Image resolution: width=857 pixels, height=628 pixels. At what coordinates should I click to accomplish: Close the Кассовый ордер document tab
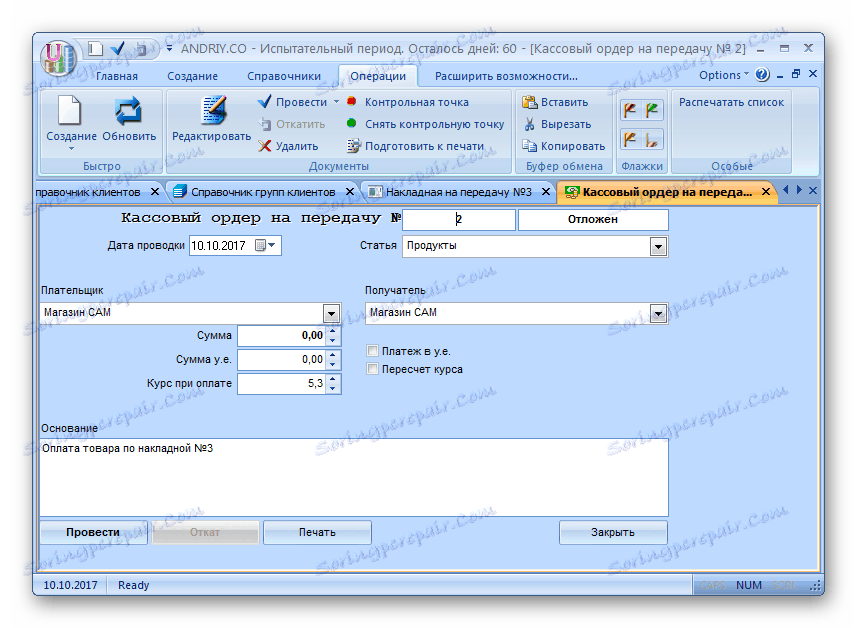(x=766, y=191)
